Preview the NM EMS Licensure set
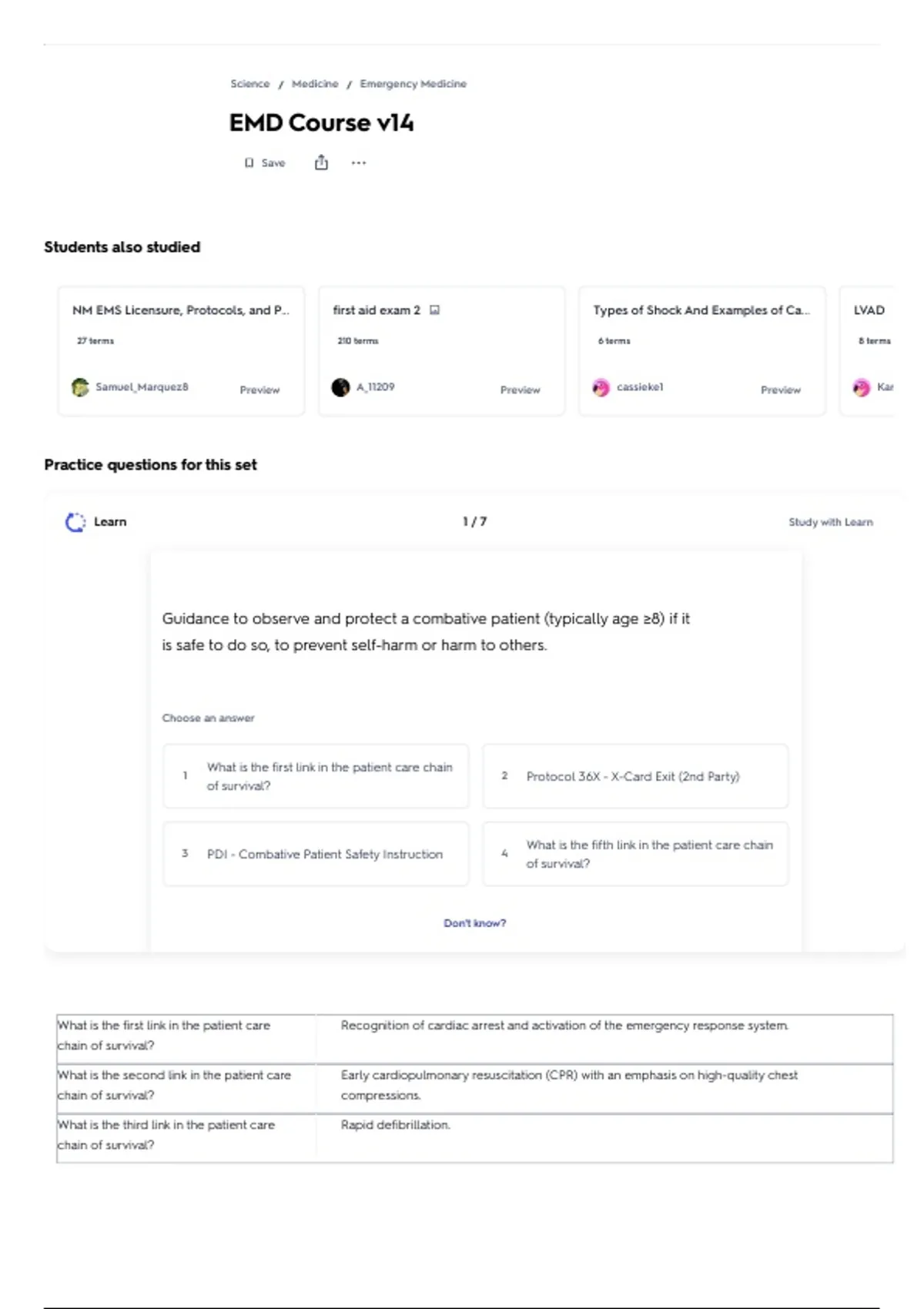Image resolution: width=924 pixels, height=1309 pixels. point(259,390)
